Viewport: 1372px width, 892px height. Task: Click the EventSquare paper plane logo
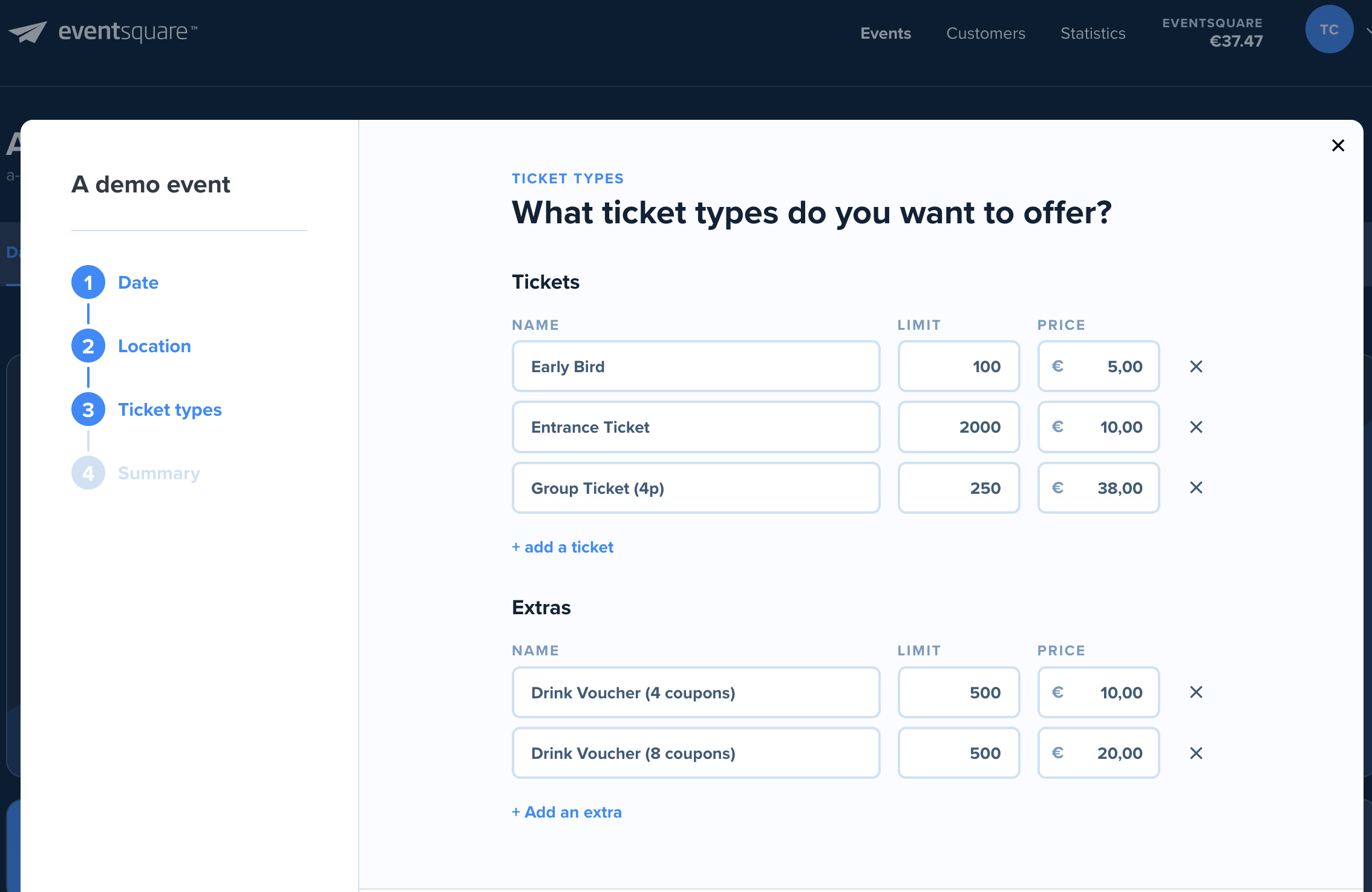(x=28, y=30)
